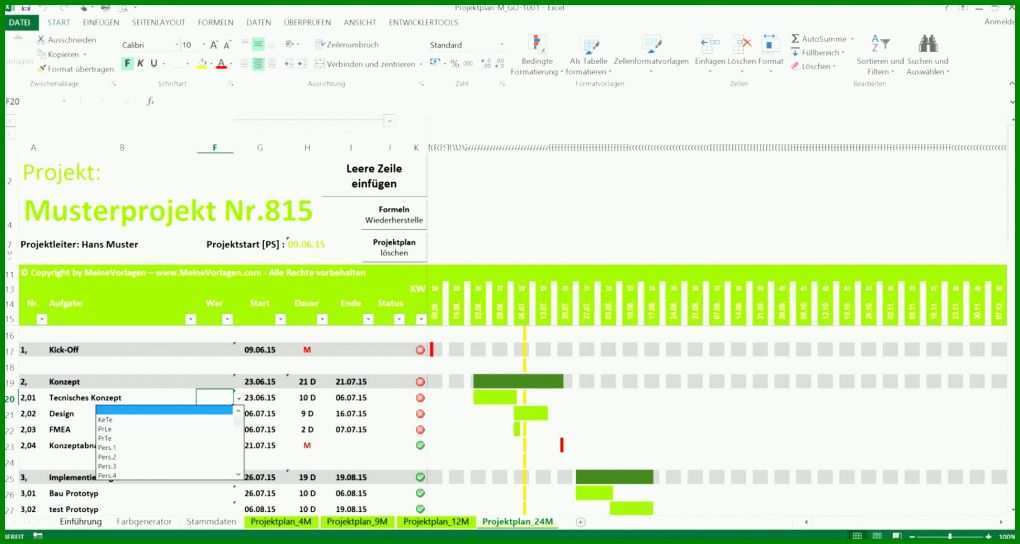
Task: Open the Standard number format dropdown
Action: click(502, 45)
